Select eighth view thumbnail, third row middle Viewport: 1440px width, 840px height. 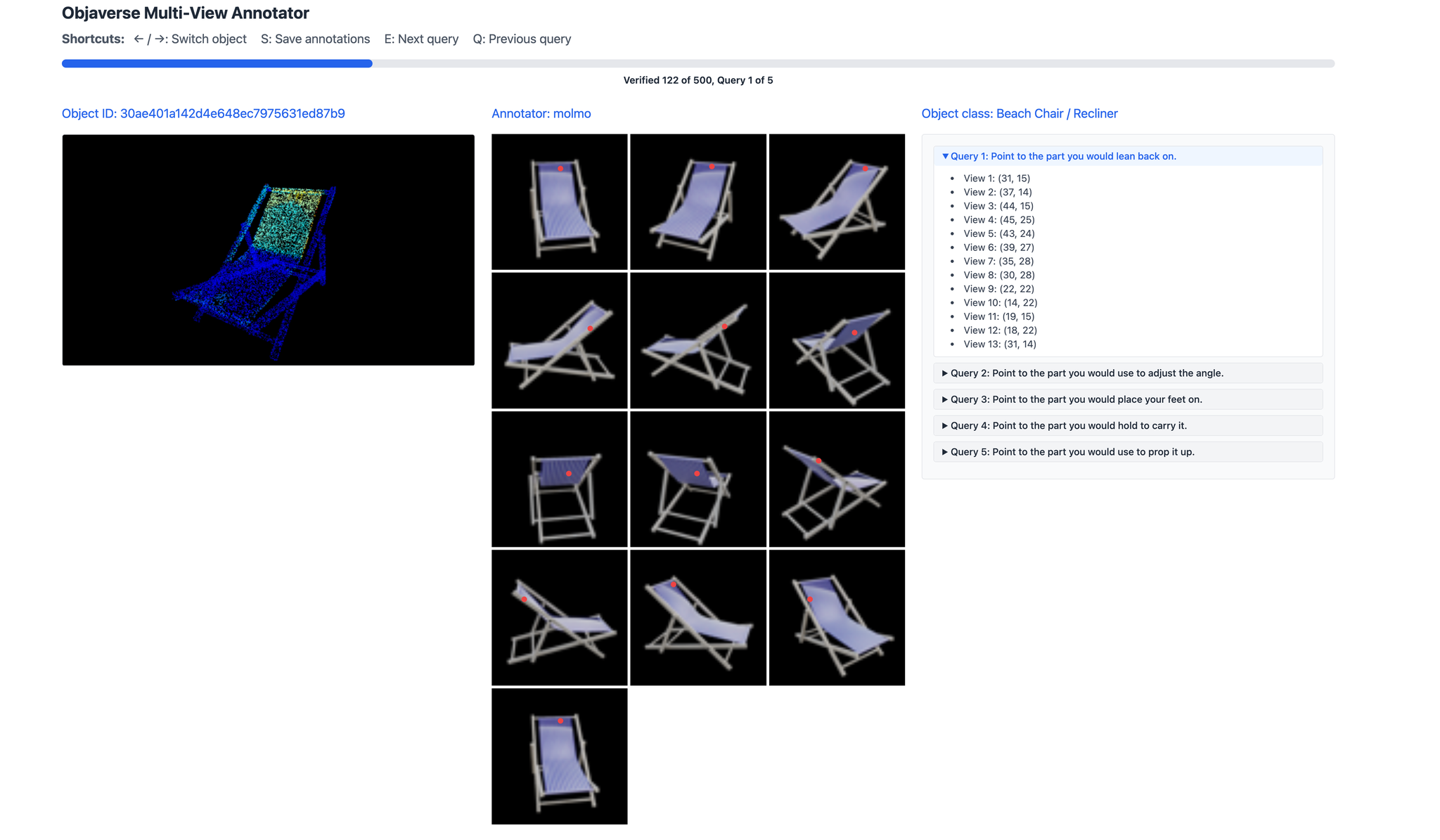[x=698, y=479]
